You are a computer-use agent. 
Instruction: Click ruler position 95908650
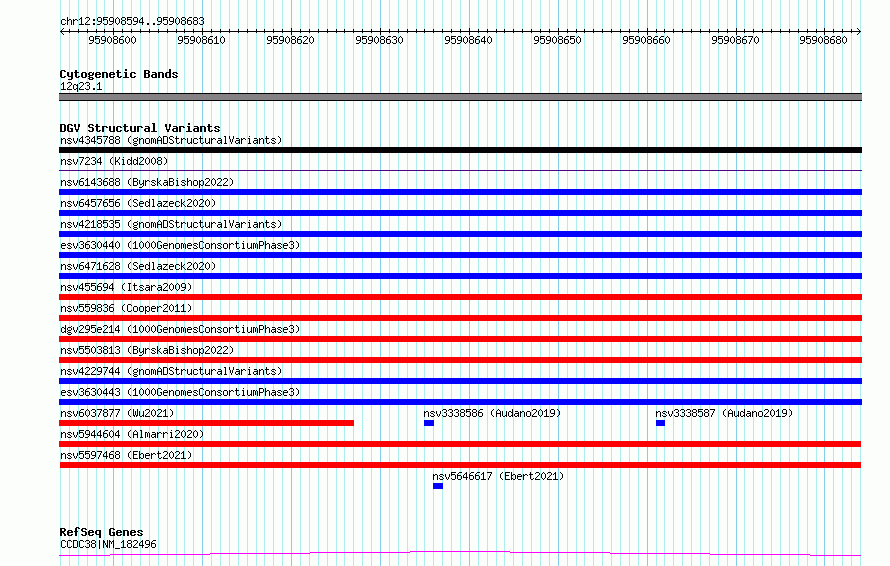557,40
